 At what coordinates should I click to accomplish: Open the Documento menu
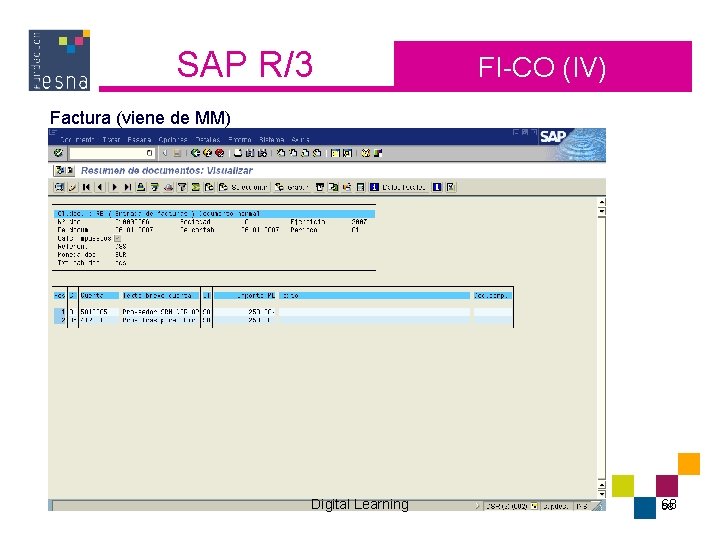[77, 139]
